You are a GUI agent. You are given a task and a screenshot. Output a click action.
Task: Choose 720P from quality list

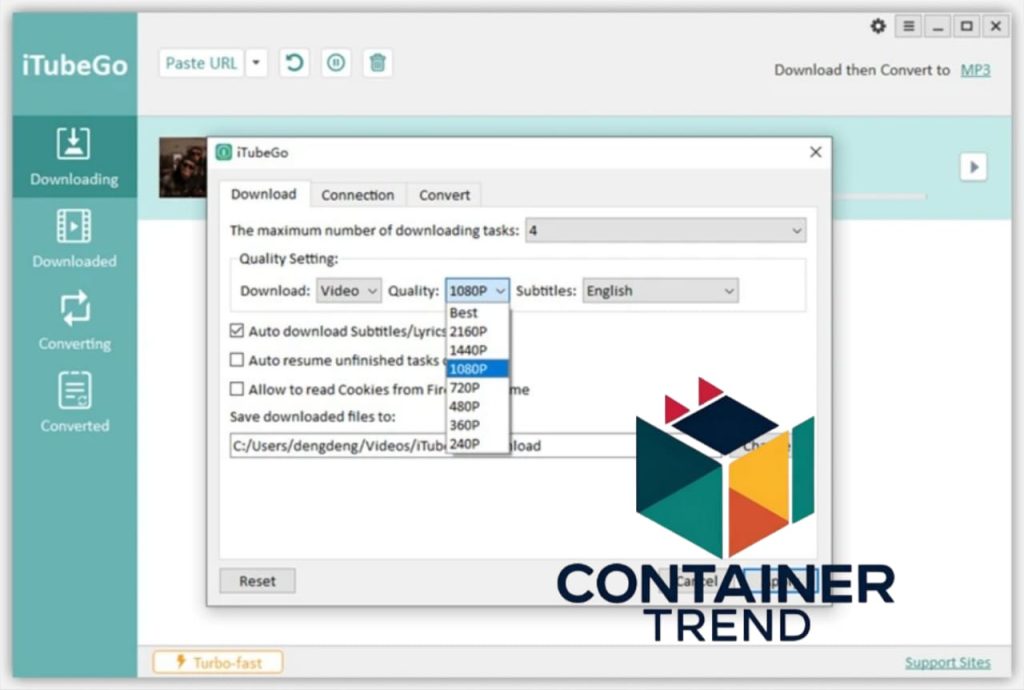coord(477,388)
